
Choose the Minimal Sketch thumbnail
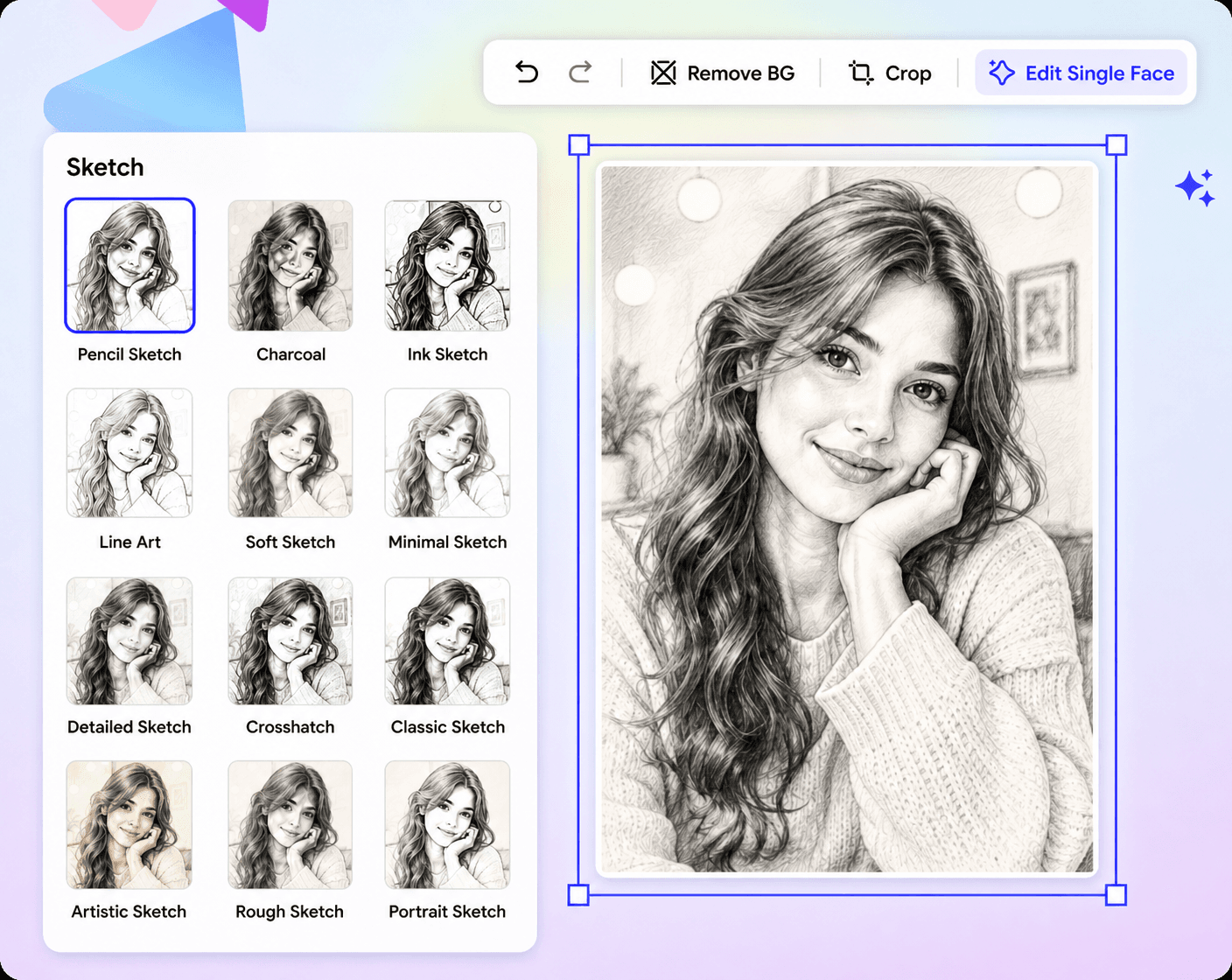(447, 453)
